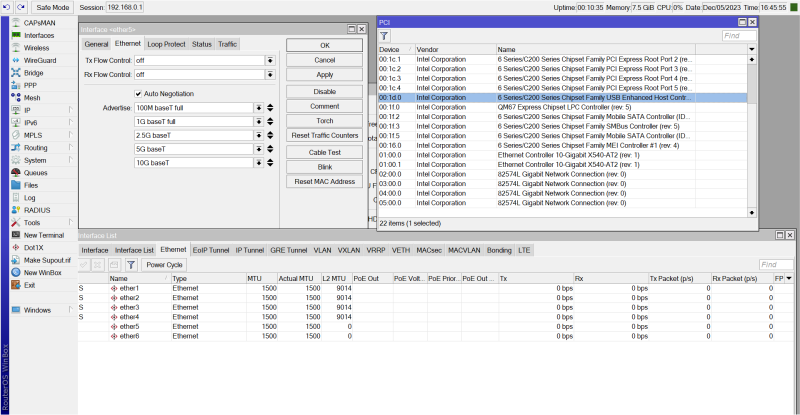This screenshot has height=415, width=800.
Task: Launch a New Terminal
Action: click(x=43, y=235)
